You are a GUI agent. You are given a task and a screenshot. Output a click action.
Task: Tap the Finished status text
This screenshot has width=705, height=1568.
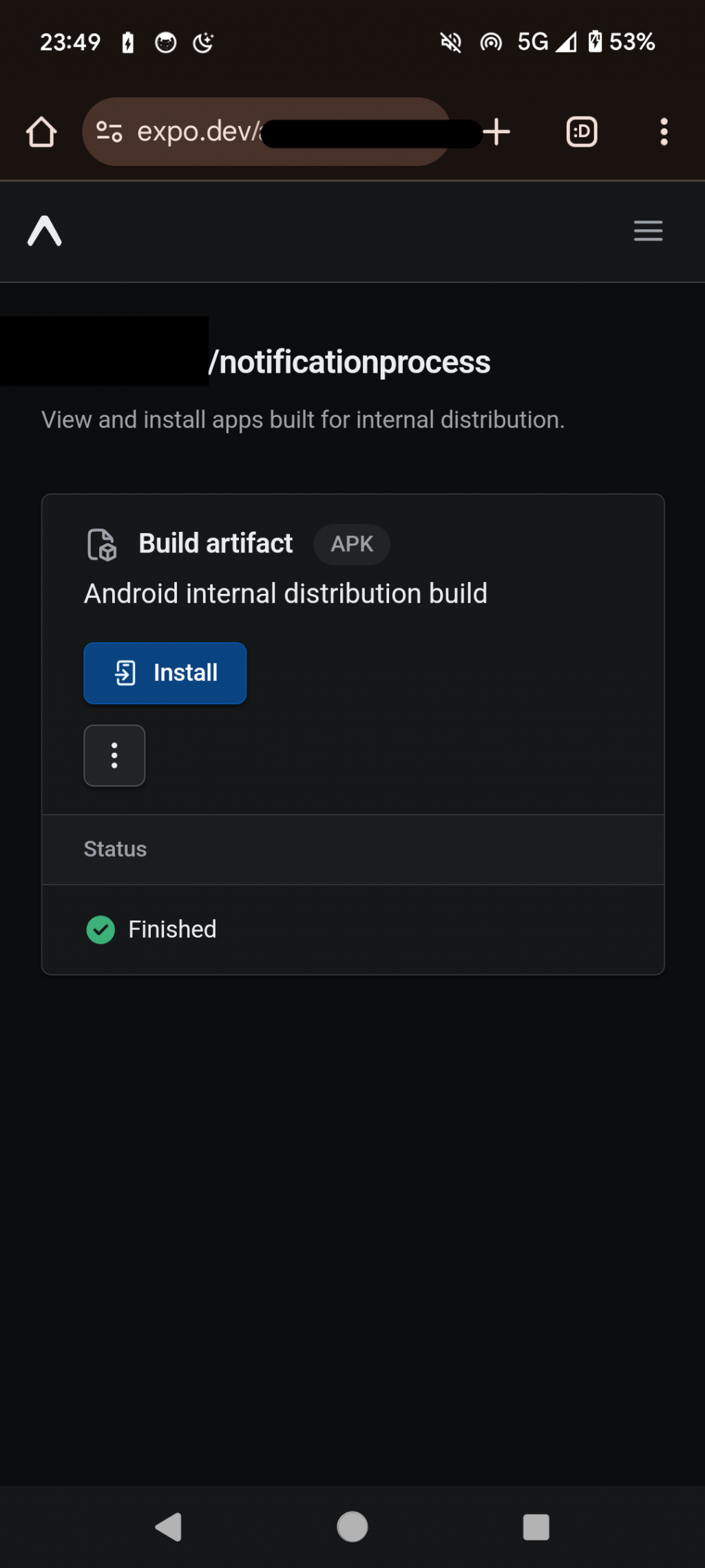(x=172, y=929)
